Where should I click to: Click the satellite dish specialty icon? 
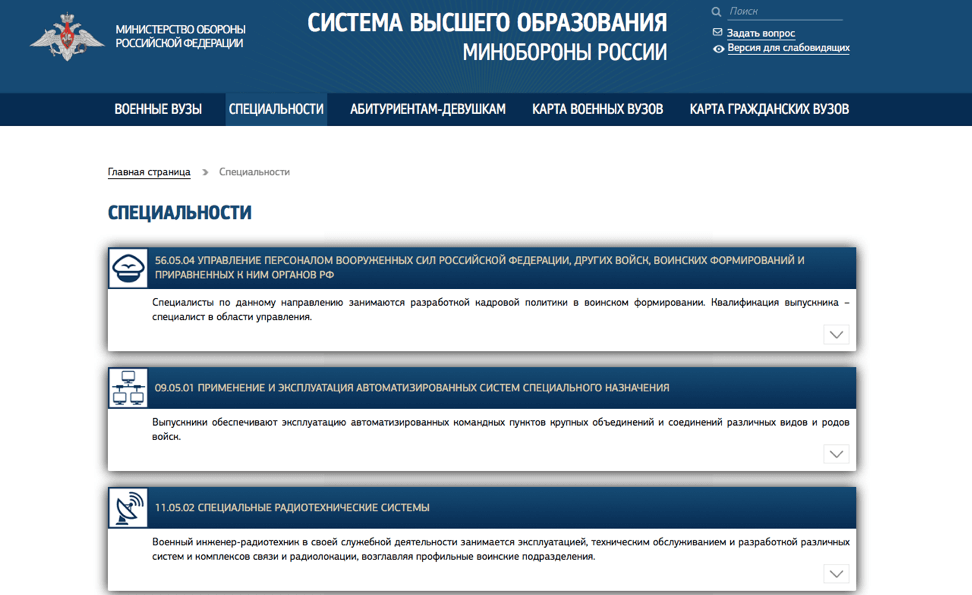(127, 508)
